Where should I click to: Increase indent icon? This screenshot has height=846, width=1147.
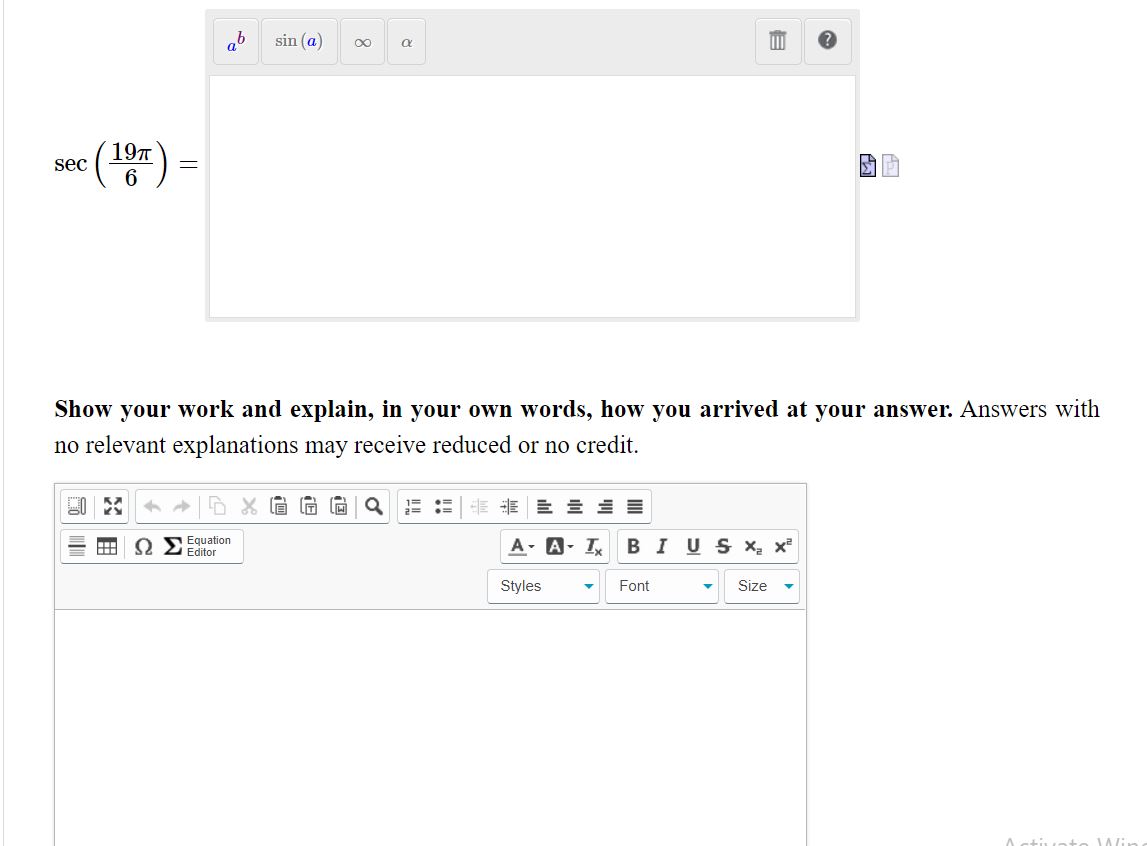pos(509,506)
